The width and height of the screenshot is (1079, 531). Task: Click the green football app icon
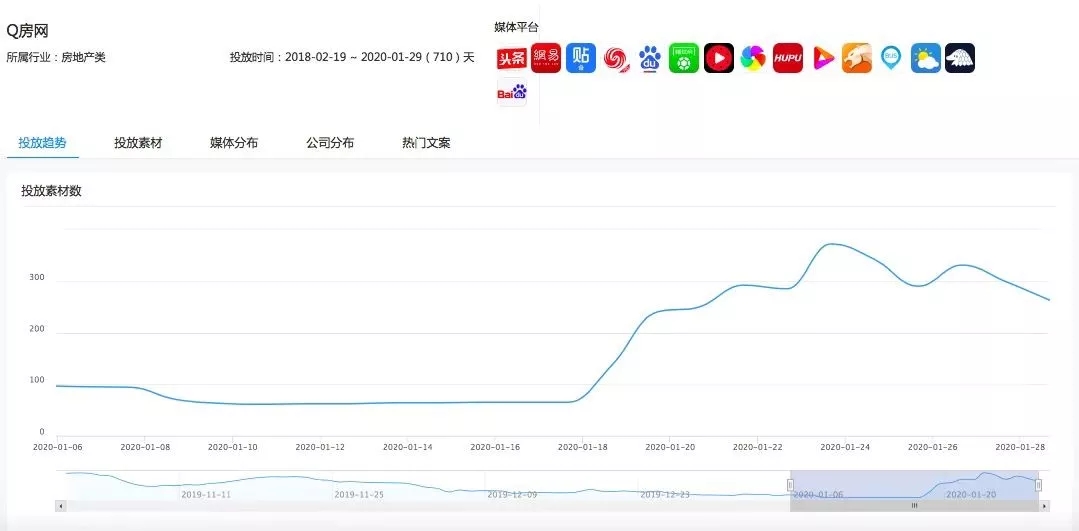click(684, 58)
